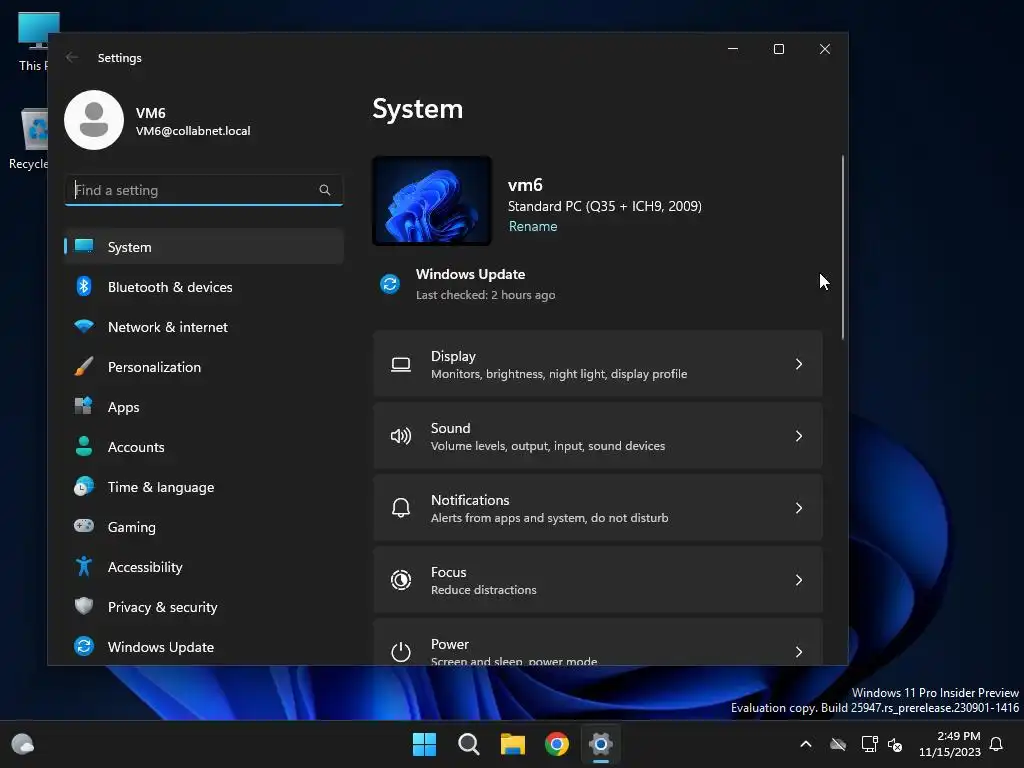Click the System page vertical scrollbar
Image resolution: width=1024 pixels, height=768 pixels.
click(843, 248)
